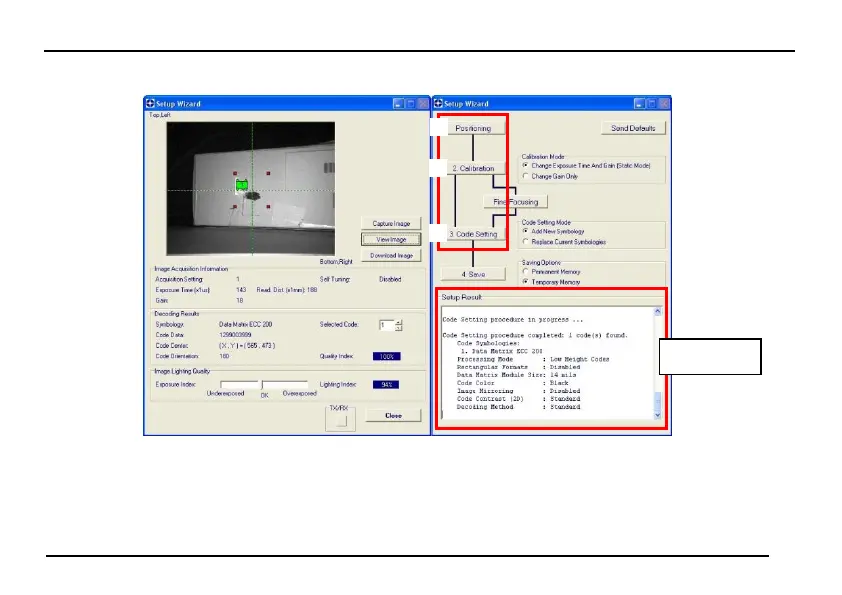Click the Acquisition Setting value 1
This screenshot has height=595, width=842.
tap(238, 279)
